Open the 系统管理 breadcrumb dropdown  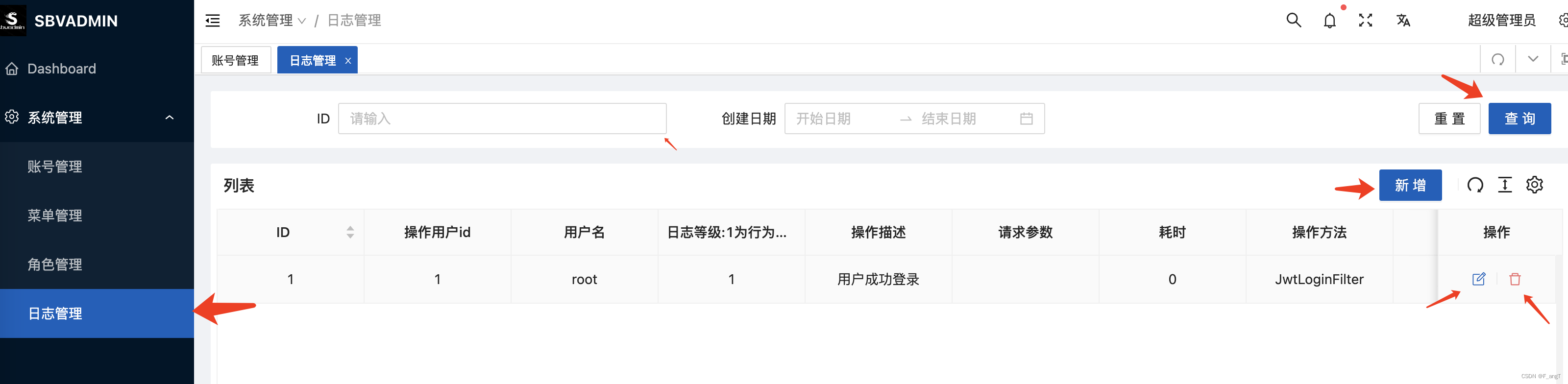click(x=271, y=21)
